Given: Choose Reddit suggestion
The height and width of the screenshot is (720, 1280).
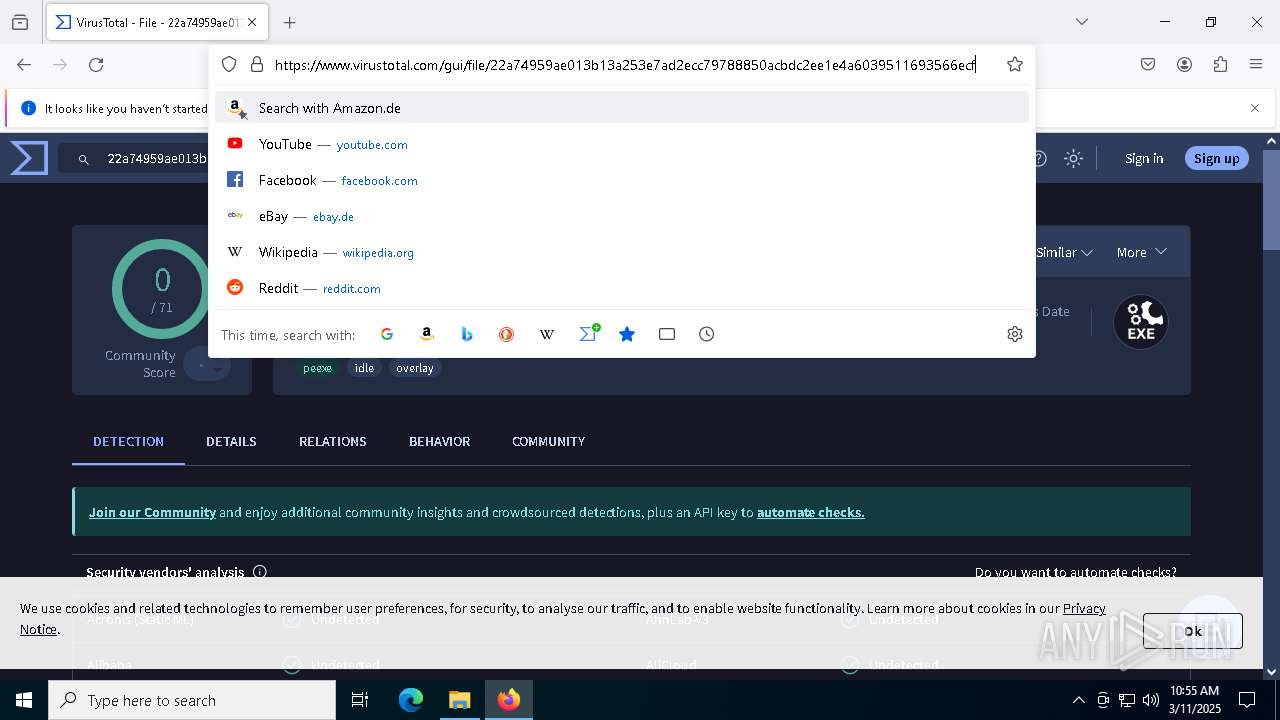Looking at the screenshot, I should (x=622, y=288).
